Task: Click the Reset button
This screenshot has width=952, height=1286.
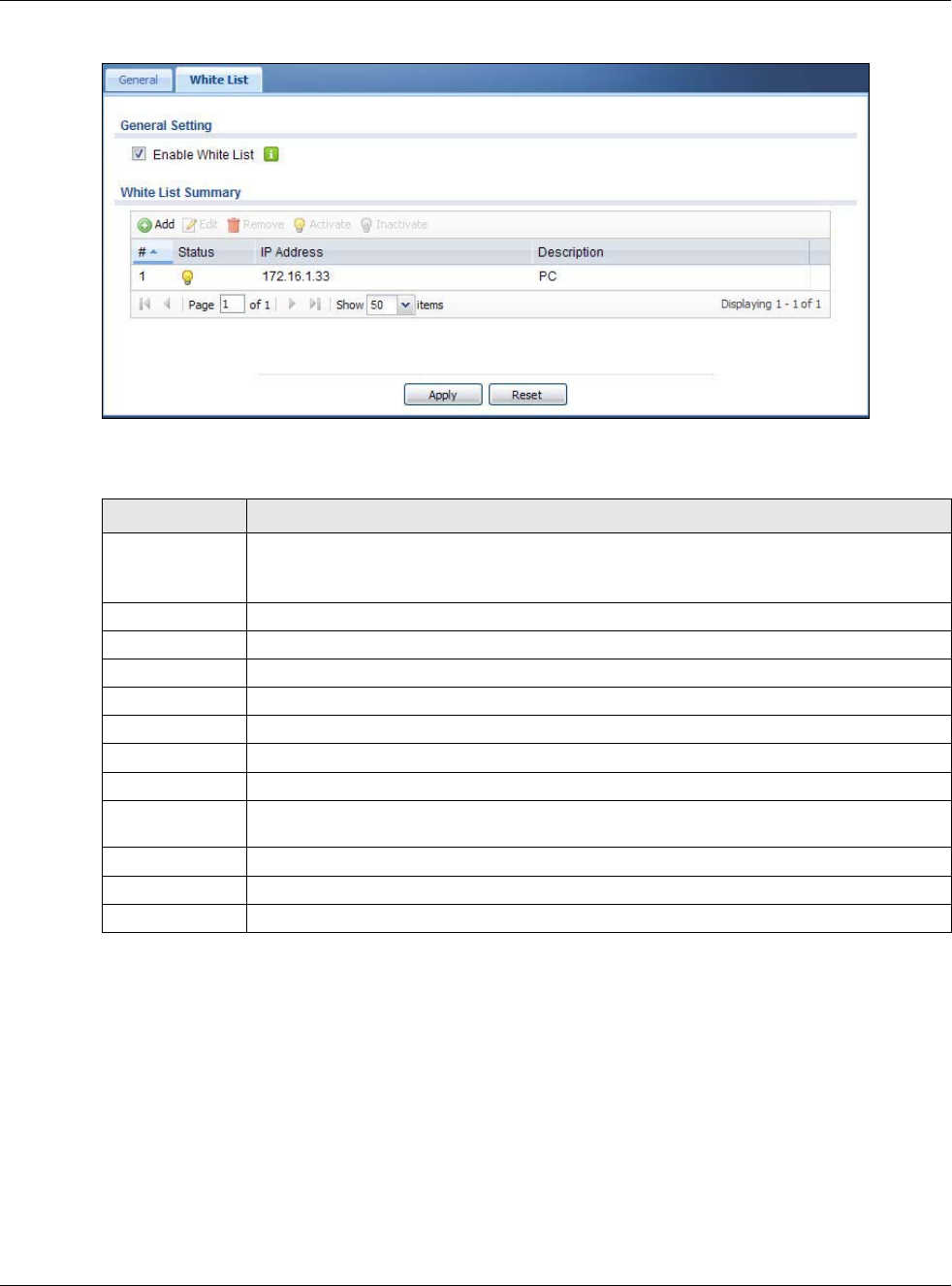Action: [527, 395]
